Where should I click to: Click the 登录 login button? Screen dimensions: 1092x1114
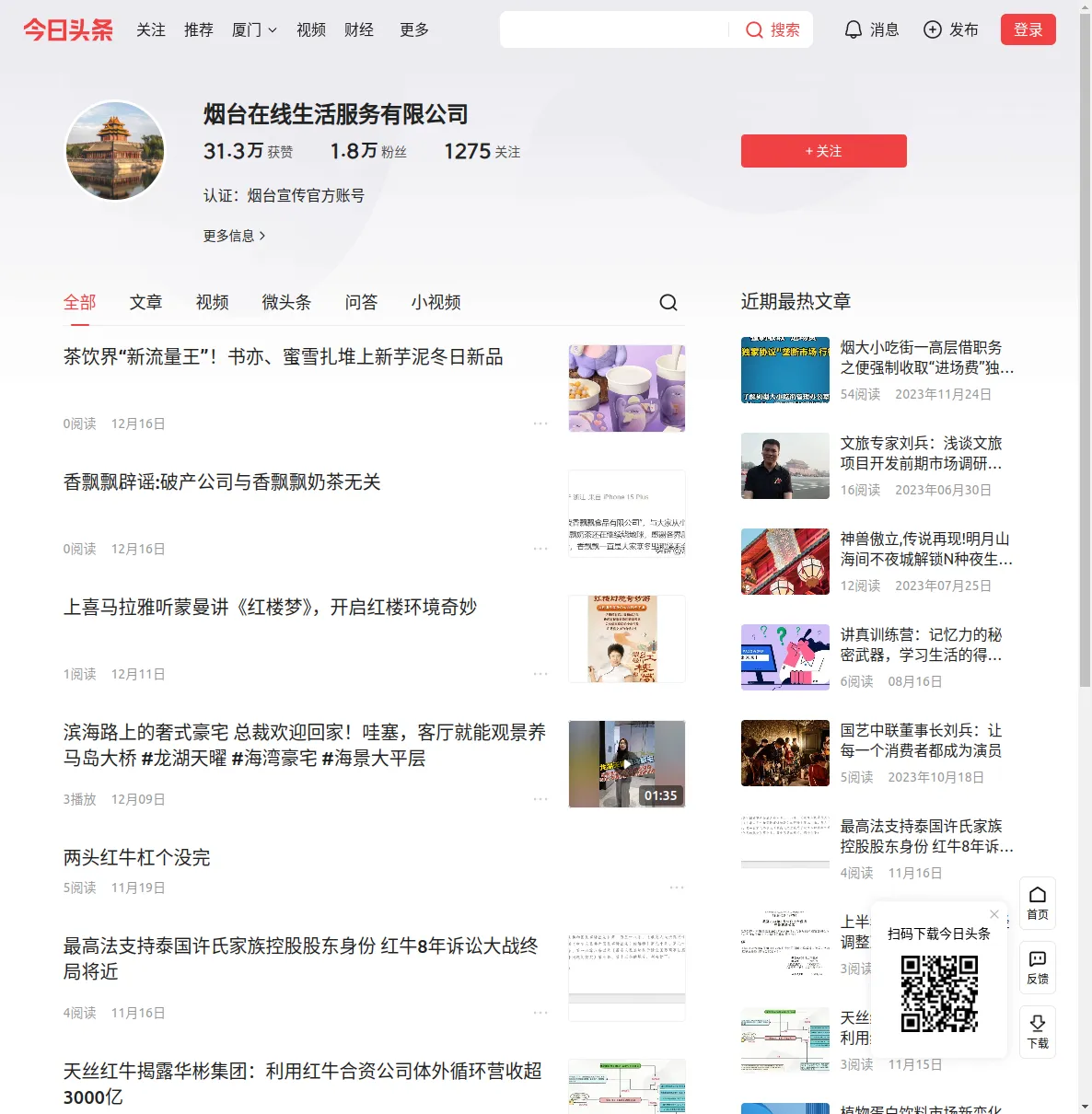click(x=1028, y=29)
